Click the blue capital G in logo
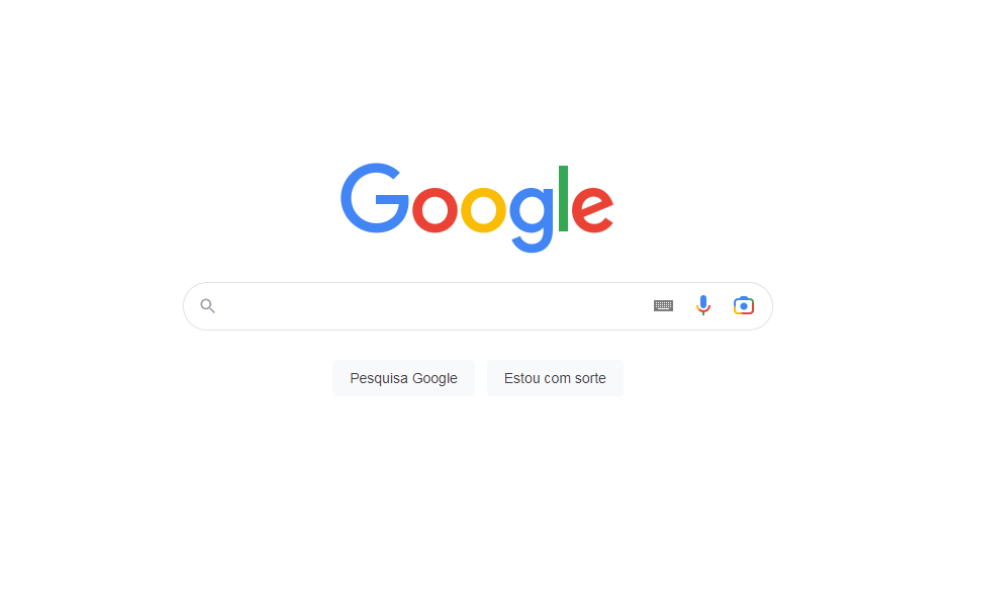 pos(374,198)
